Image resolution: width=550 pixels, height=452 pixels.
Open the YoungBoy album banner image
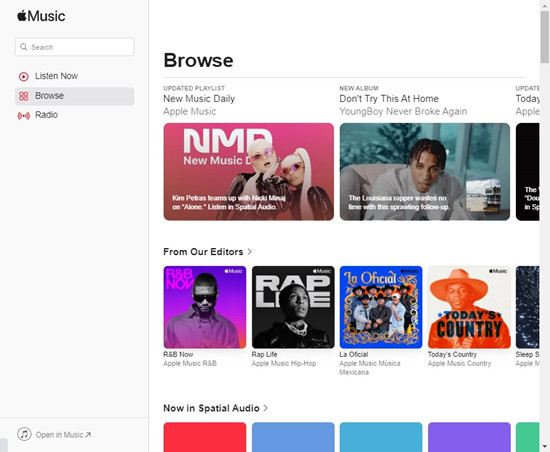coord(425,171)
